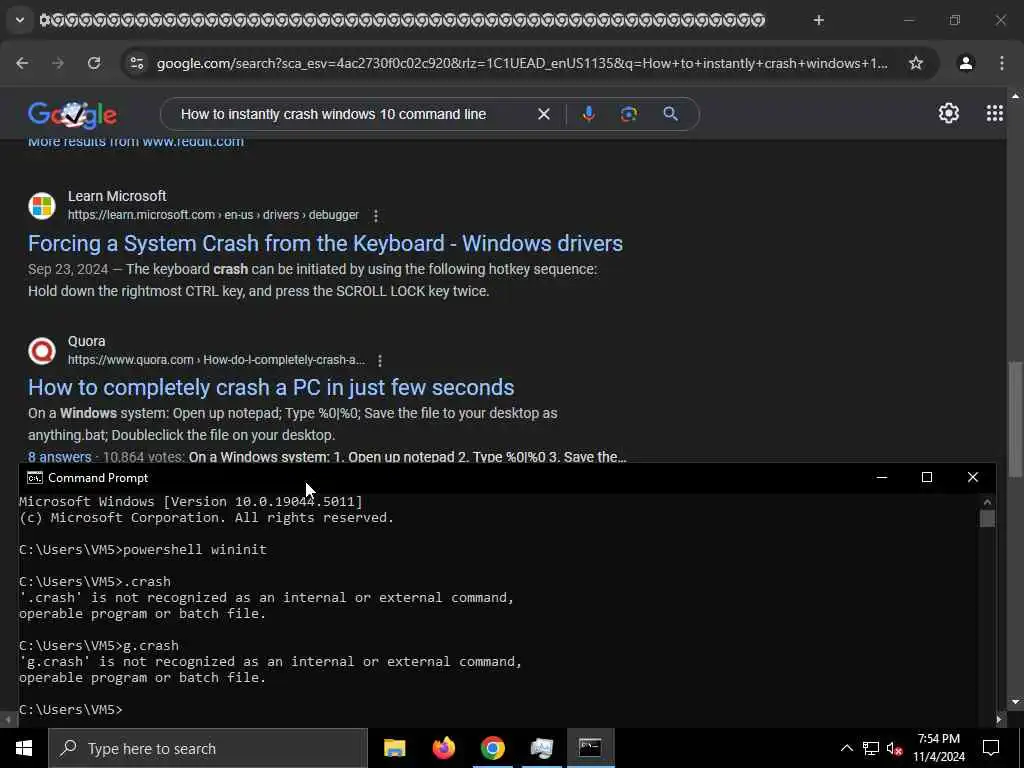Viewport: 1024px width, 768px height.
Task: Open muted volume tray icon
Action: click(x=894, y=748)
